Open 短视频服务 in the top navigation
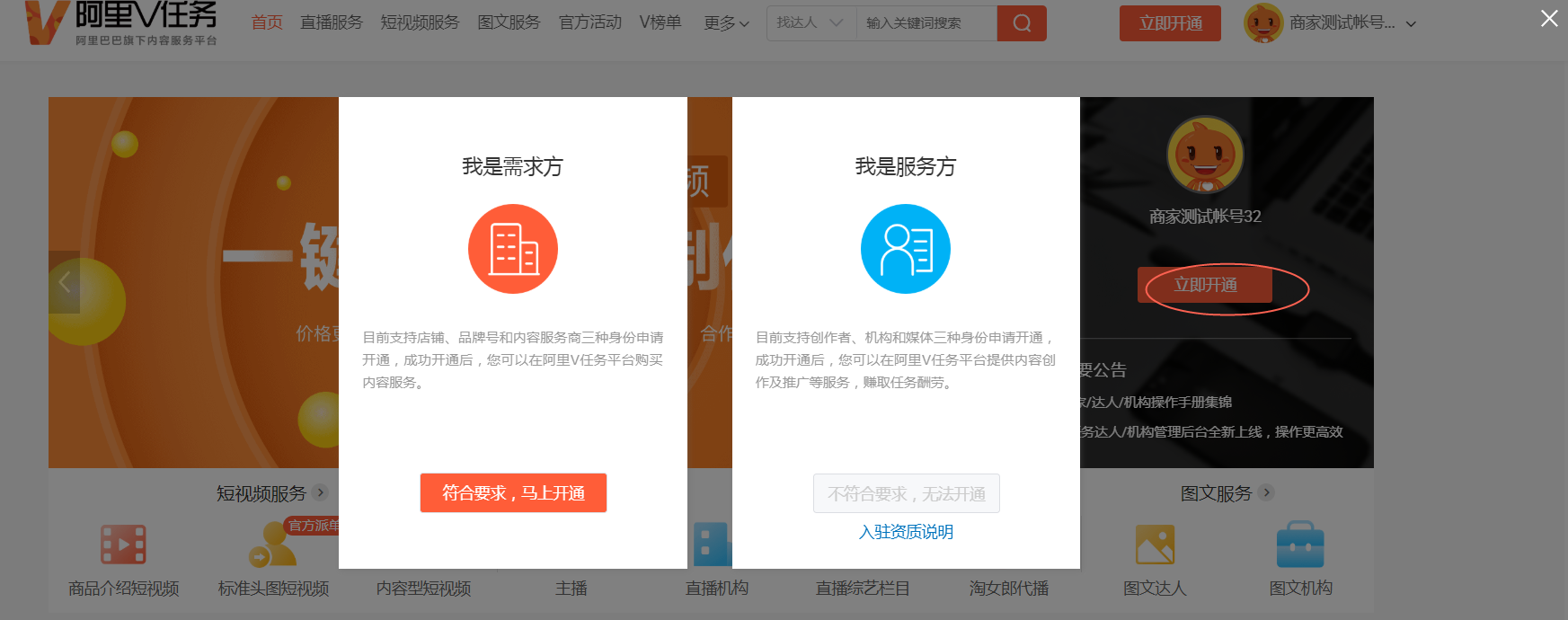 point(420,22)
